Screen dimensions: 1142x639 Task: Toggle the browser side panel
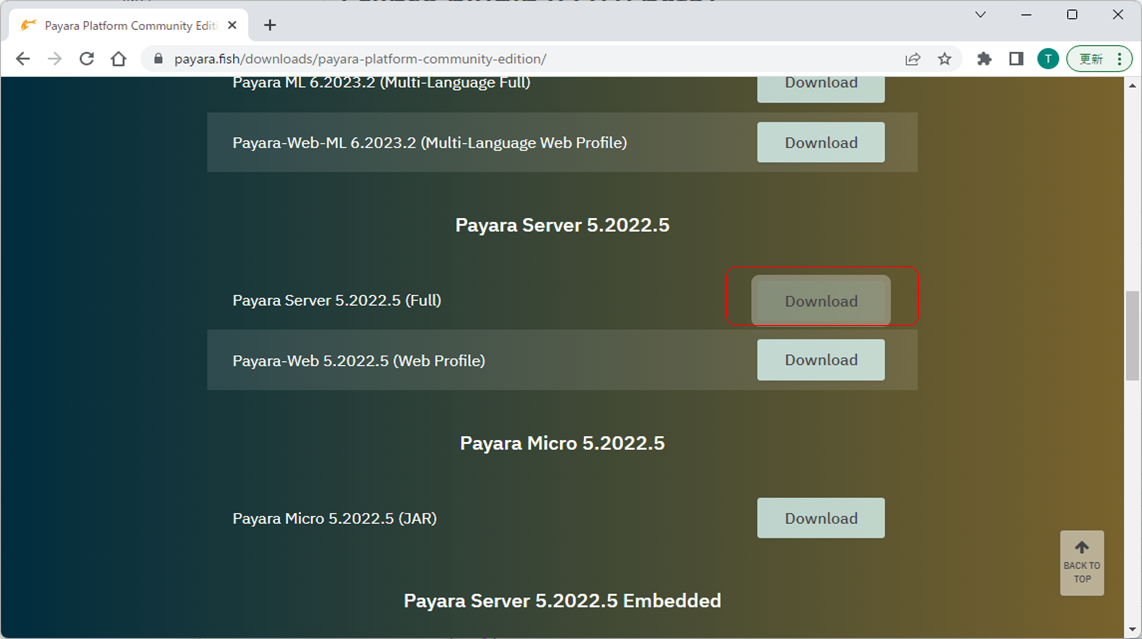tap(1016, 59)
